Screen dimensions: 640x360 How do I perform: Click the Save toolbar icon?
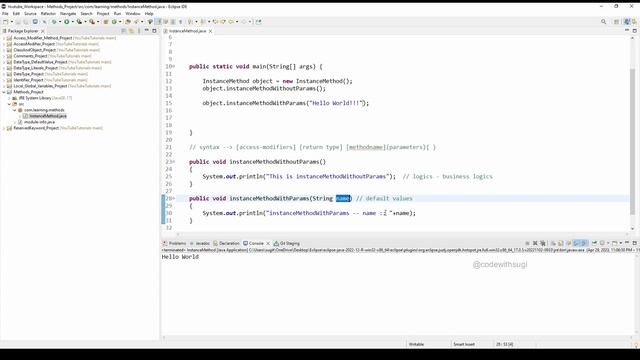[x=18, y=22]
